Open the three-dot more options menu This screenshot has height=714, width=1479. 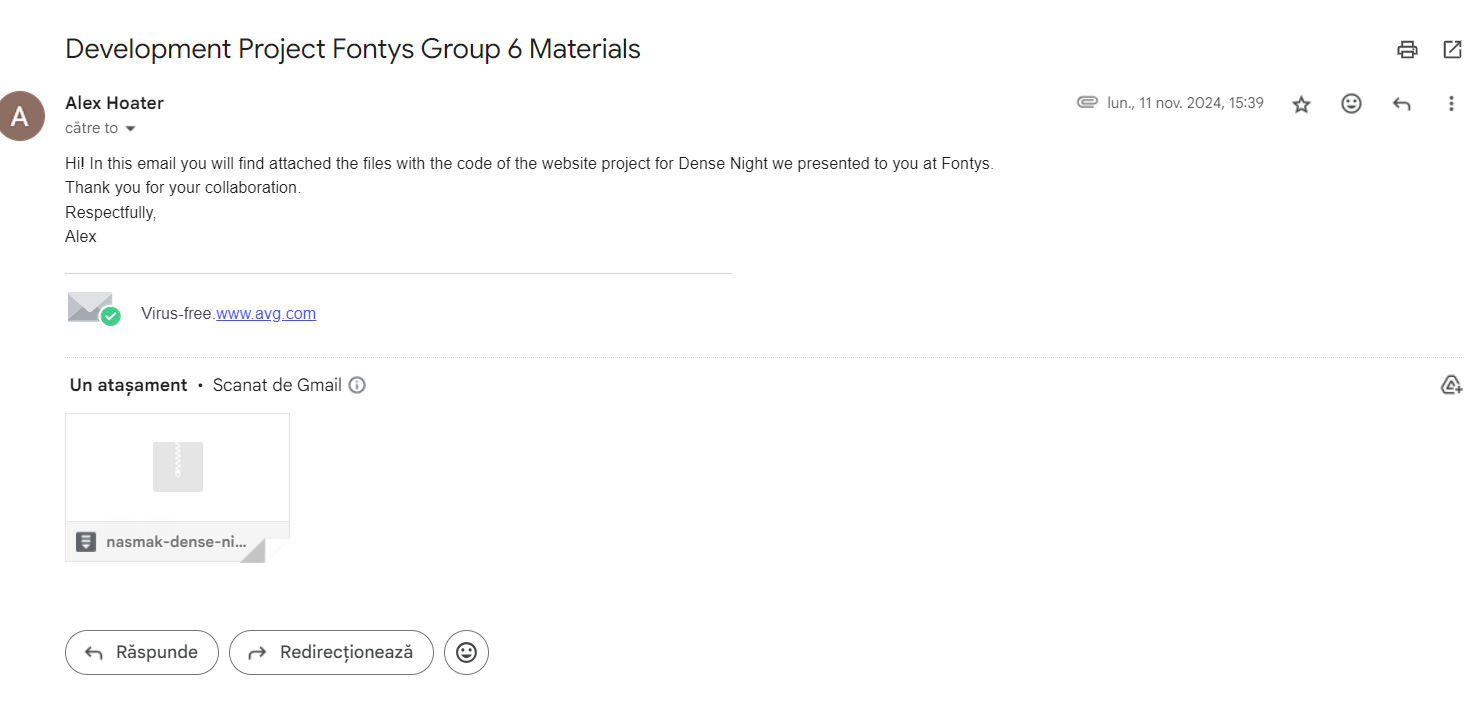point(1451,103)
